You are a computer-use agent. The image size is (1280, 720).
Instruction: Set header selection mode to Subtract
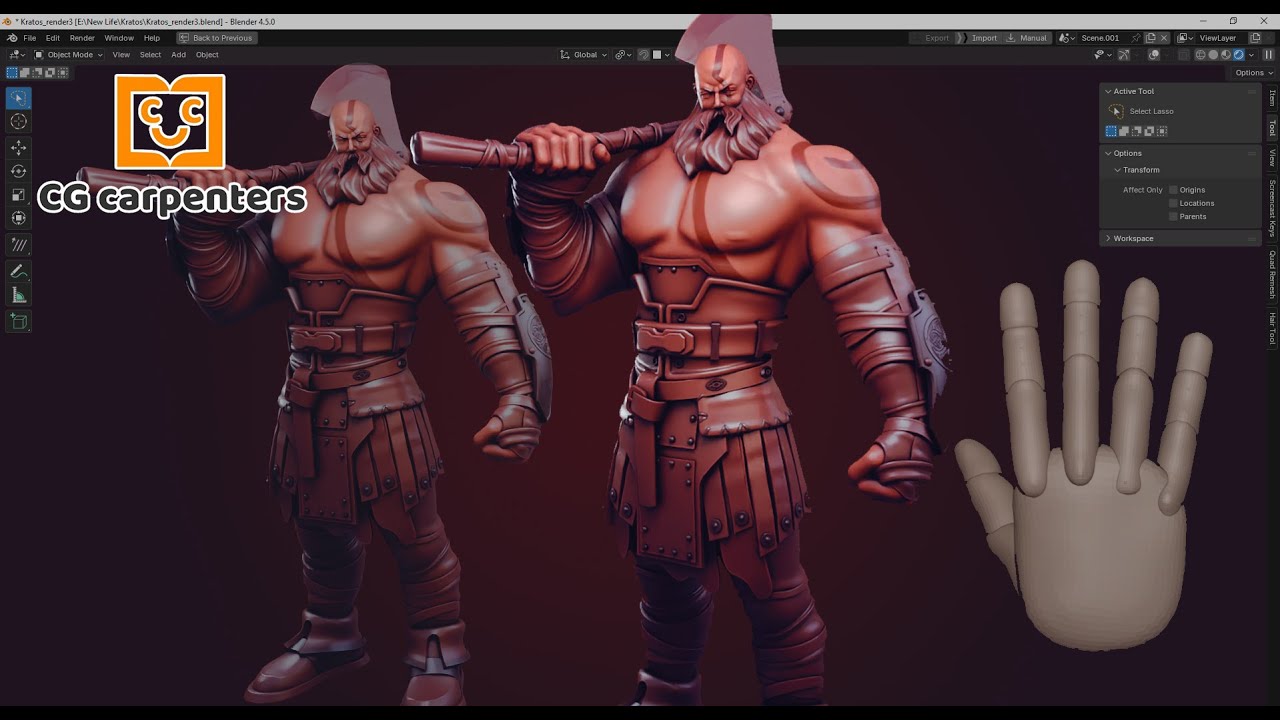[37, 72]
